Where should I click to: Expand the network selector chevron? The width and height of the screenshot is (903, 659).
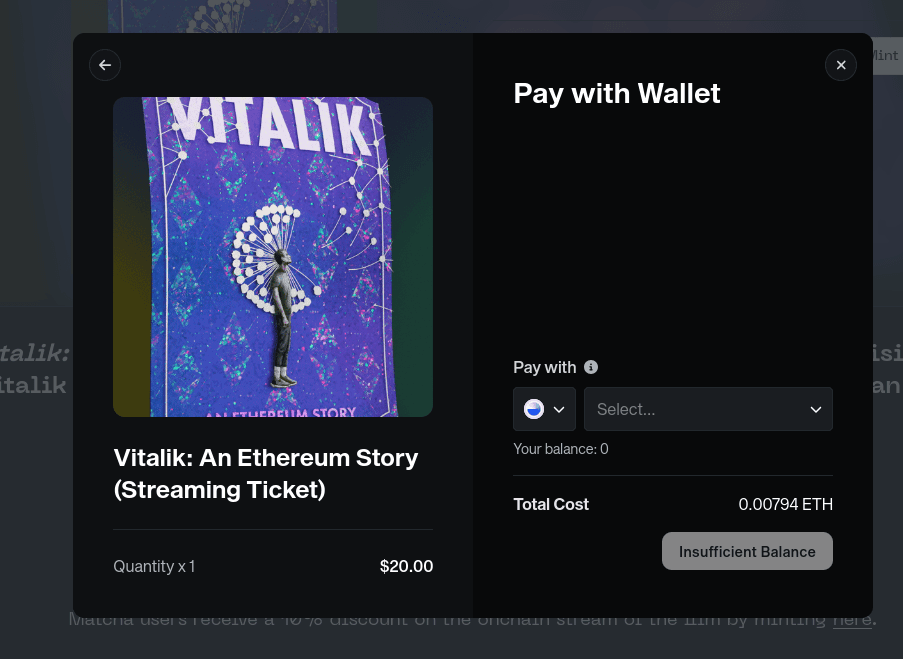click(559, 409)
